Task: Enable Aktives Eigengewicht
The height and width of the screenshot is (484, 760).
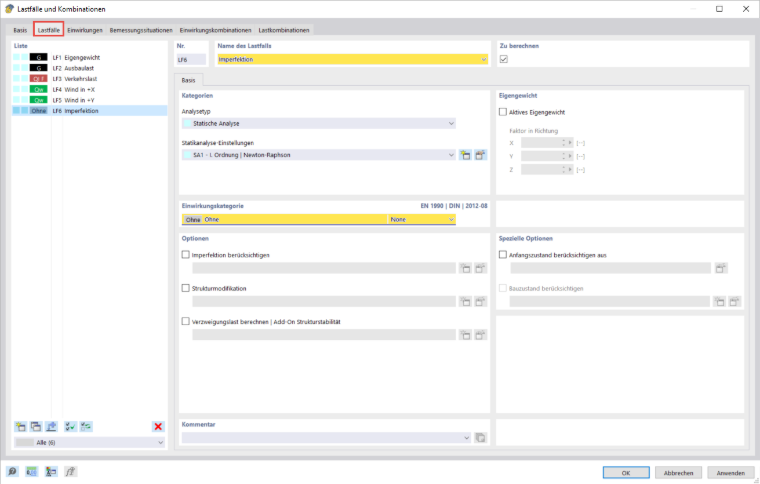Action: pyautogui.click(x=503, y=112)
